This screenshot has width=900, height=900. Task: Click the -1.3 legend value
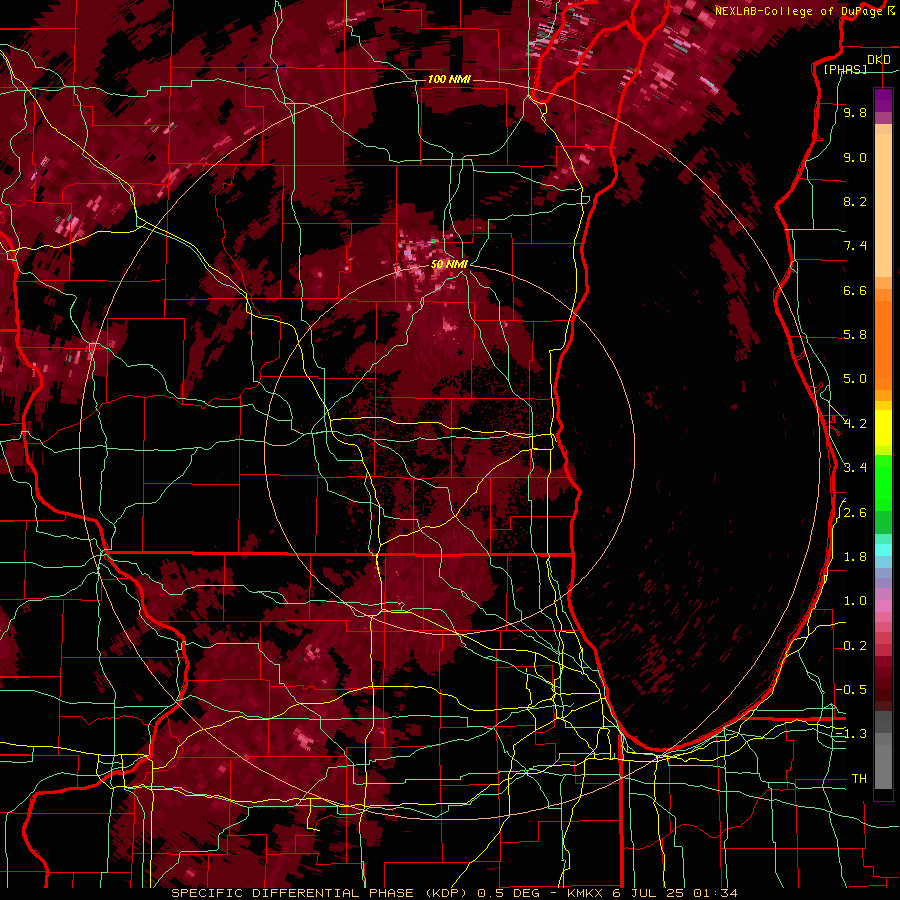coord(852,734)
